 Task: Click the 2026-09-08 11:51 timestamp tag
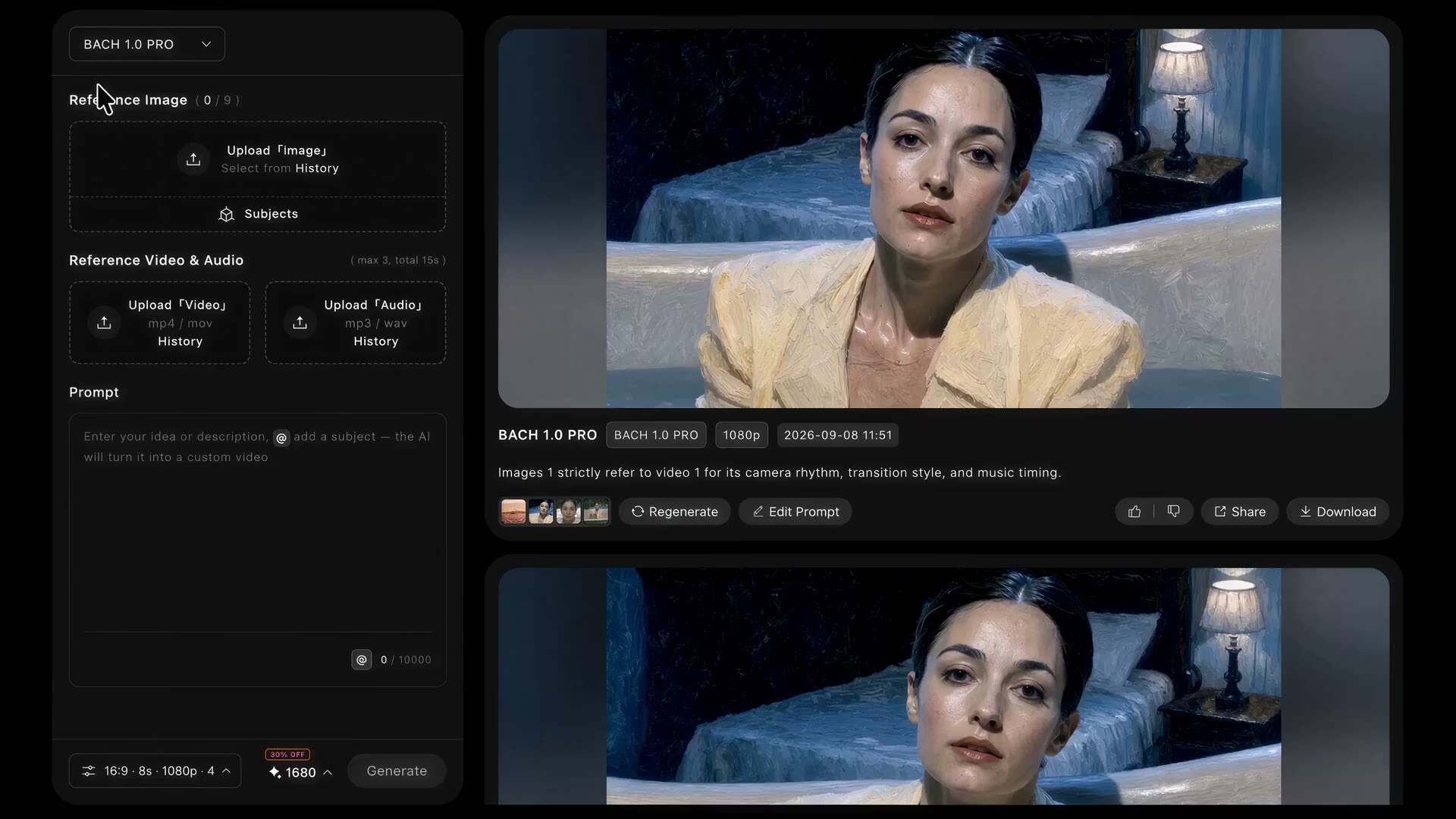(x=838, y=435)
